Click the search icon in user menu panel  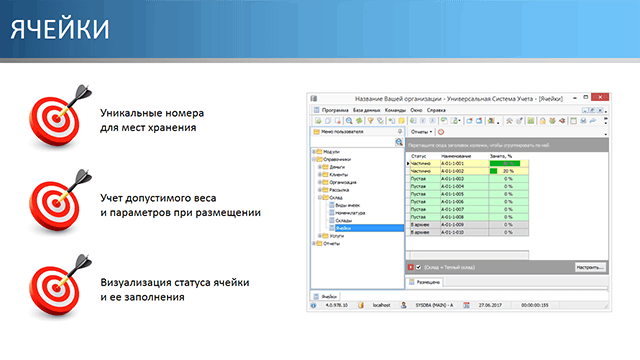coord(399,142)
